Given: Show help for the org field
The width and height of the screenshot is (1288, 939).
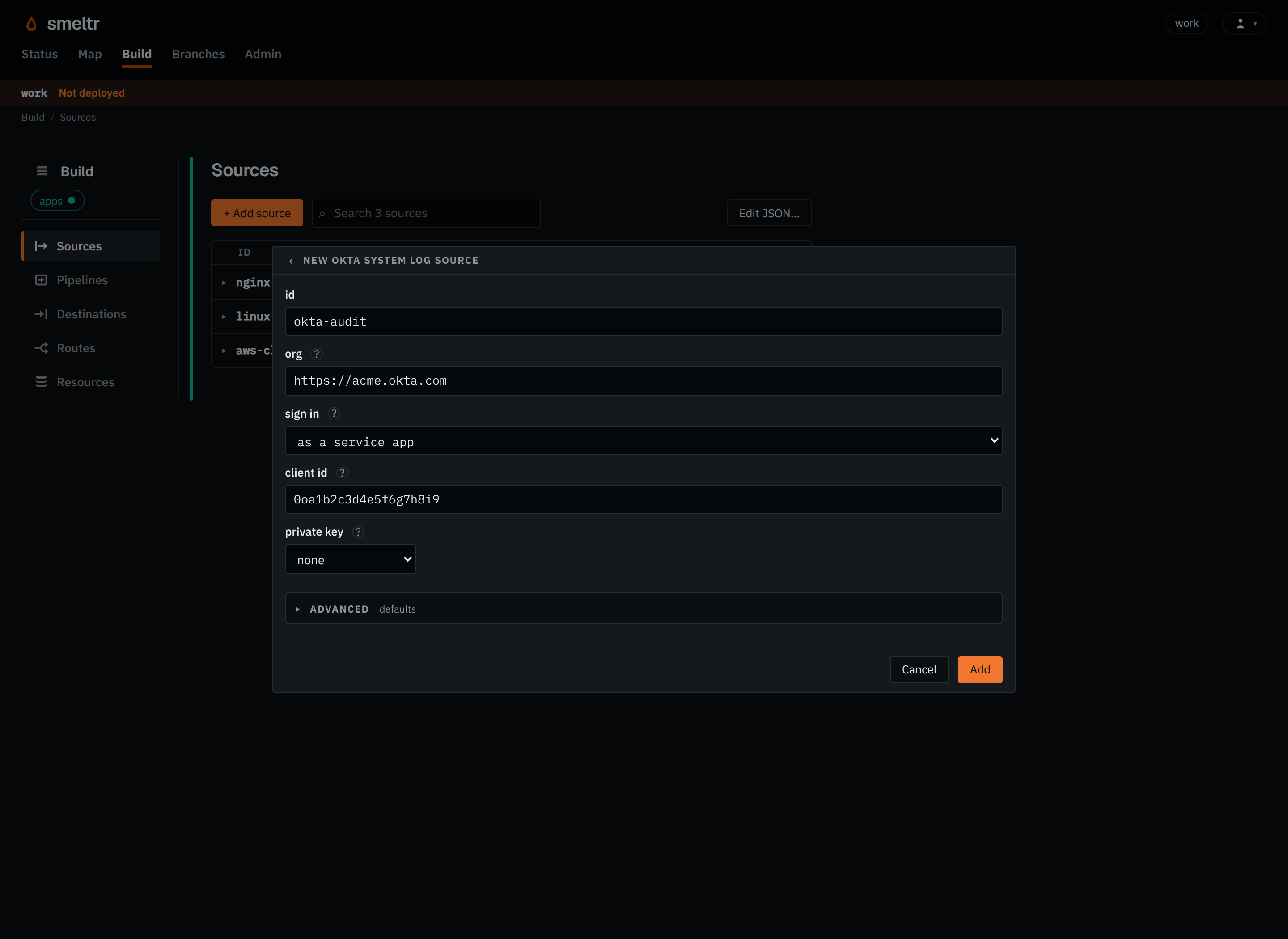Looking at the screenshot, I should pos(317,354).
